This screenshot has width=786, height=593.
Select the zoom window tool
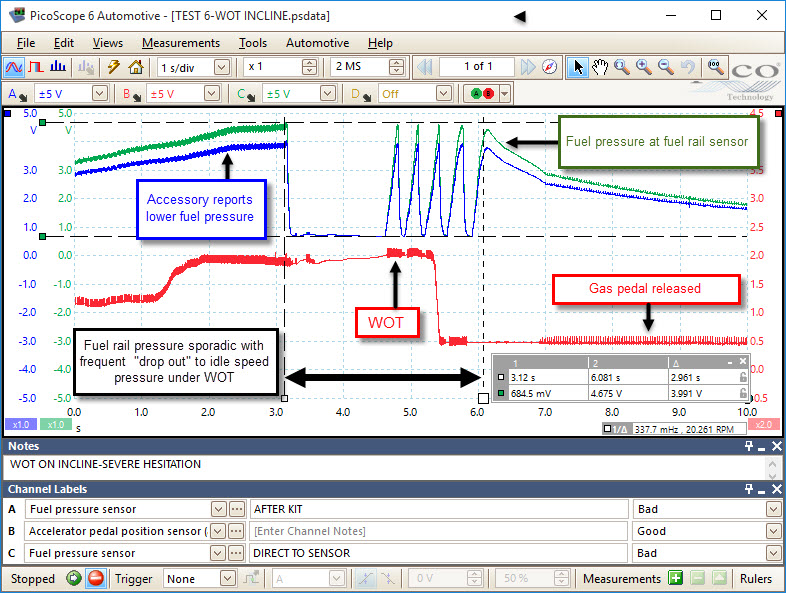622,67
